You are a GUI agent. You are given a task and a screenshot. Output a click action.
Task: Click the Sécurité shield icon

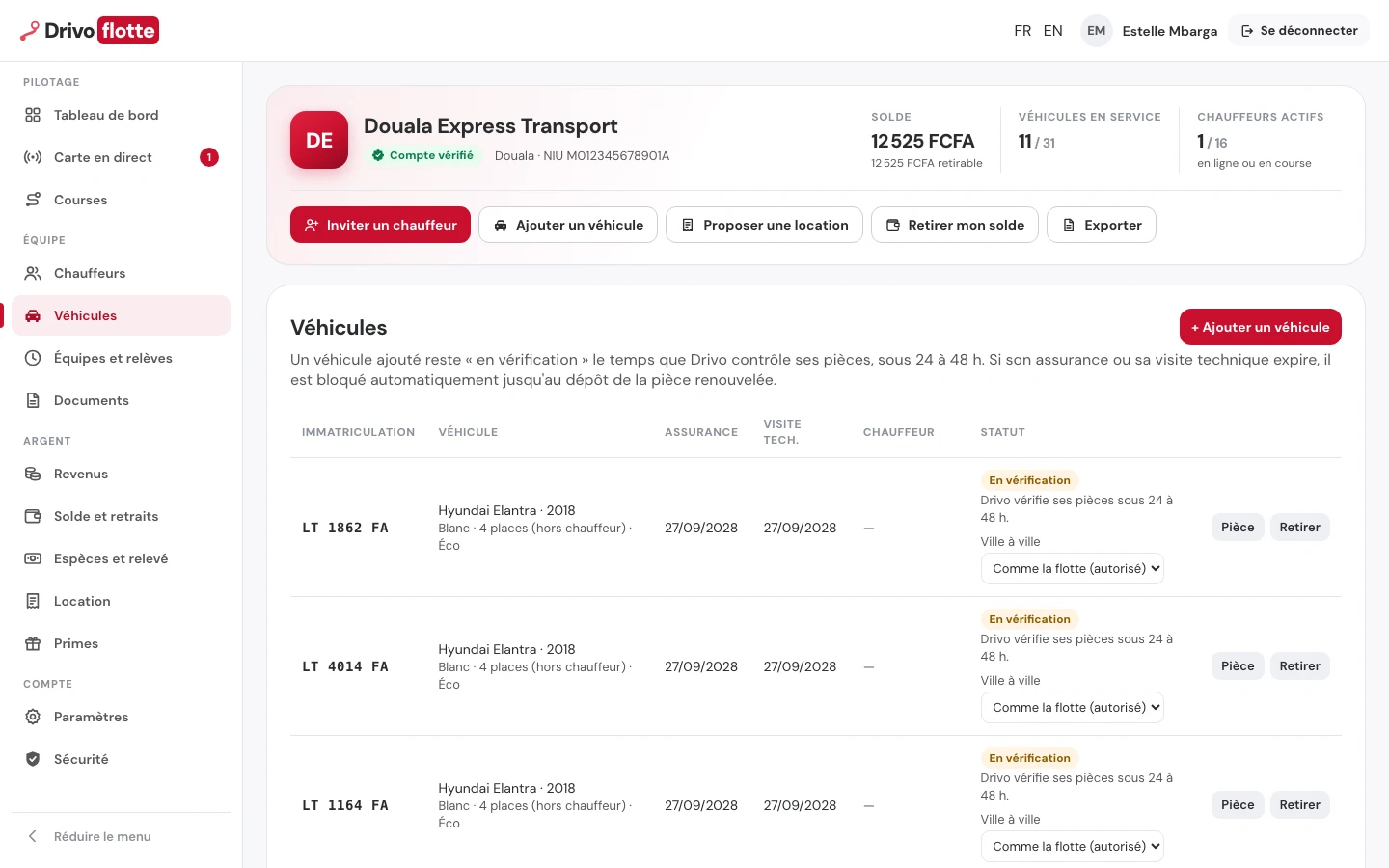point(33,759)
